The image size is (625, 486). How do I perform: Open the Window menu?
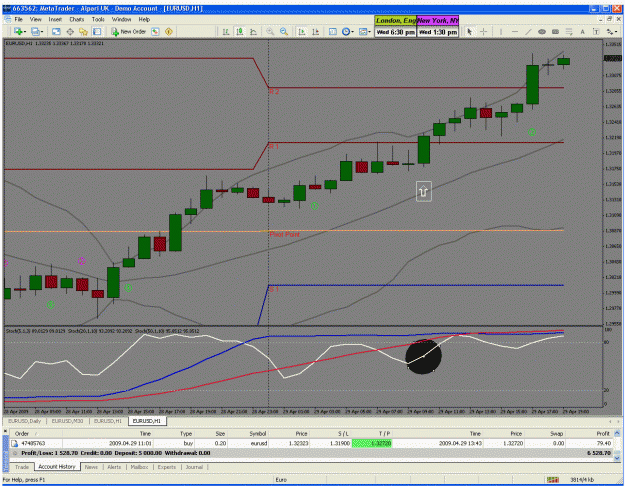click(x=121, y=19)
